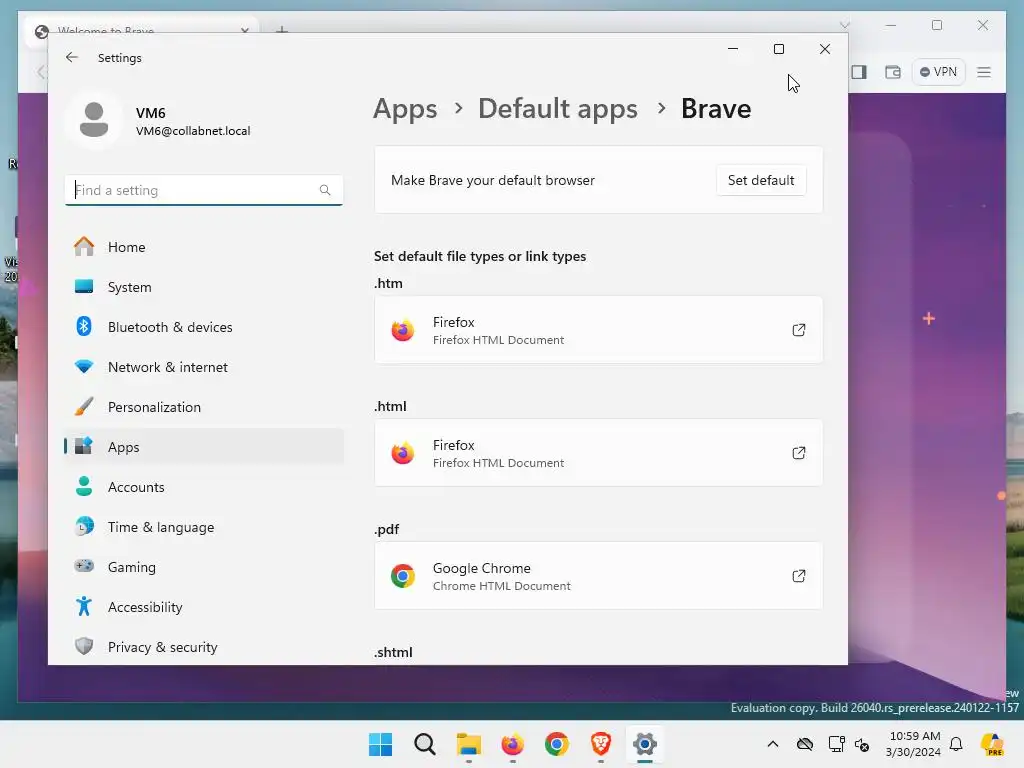Open the Brave hamburger menu

pyautogui.click(x=984, y=72)
